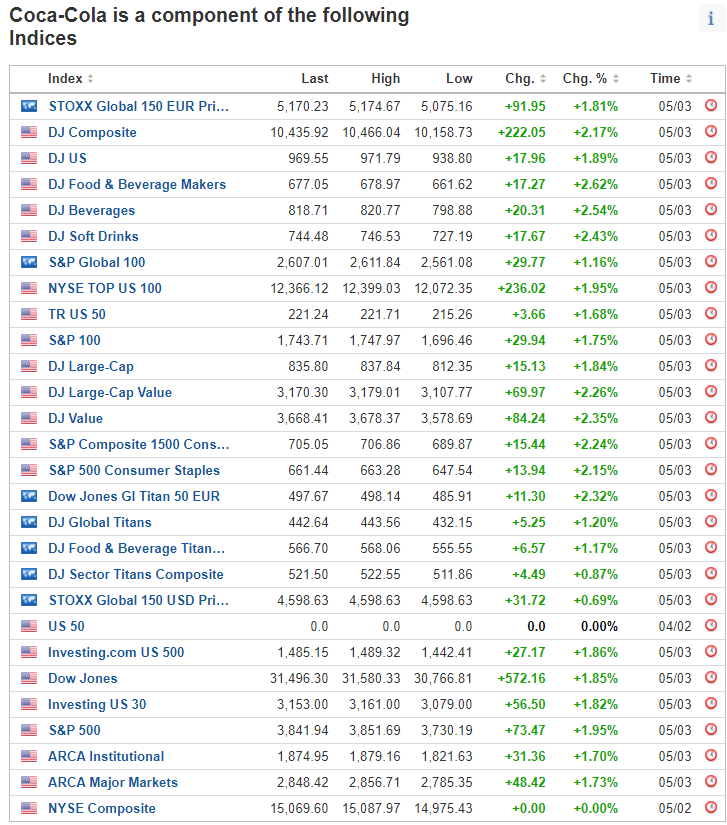The width and height of the screenshot is (727, 825).
Task: Open the Dow Jones index link
Action: point(83,678)
